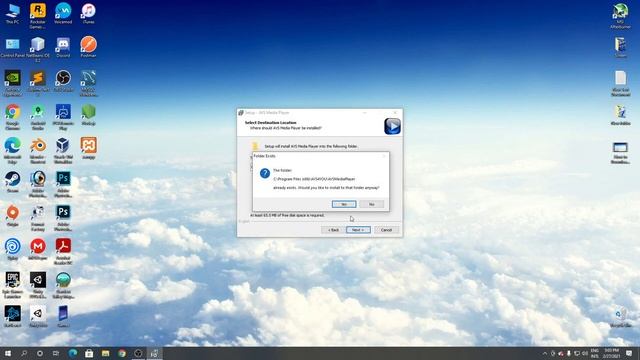Open the notification center icon
640x360 pixels.
click(629, 353)
